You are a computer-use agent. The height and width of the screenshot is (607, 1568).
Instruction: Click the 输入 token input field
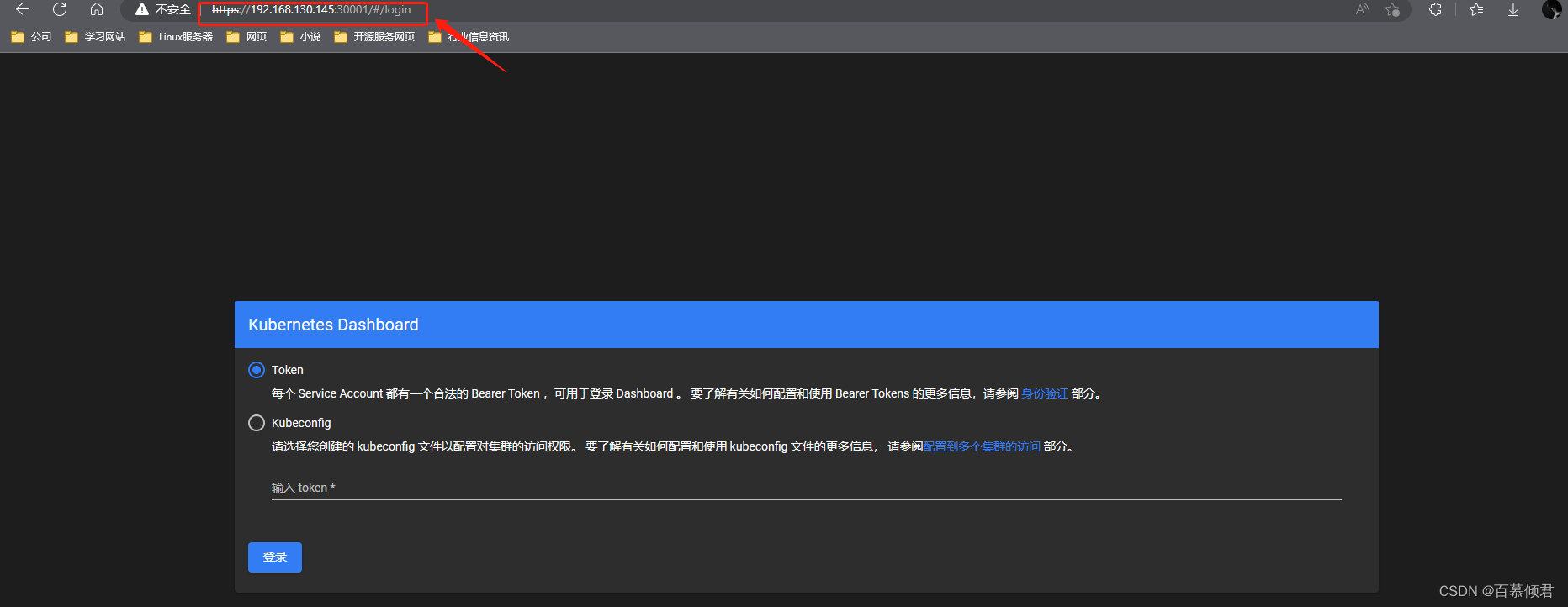[x=806, y=488]
